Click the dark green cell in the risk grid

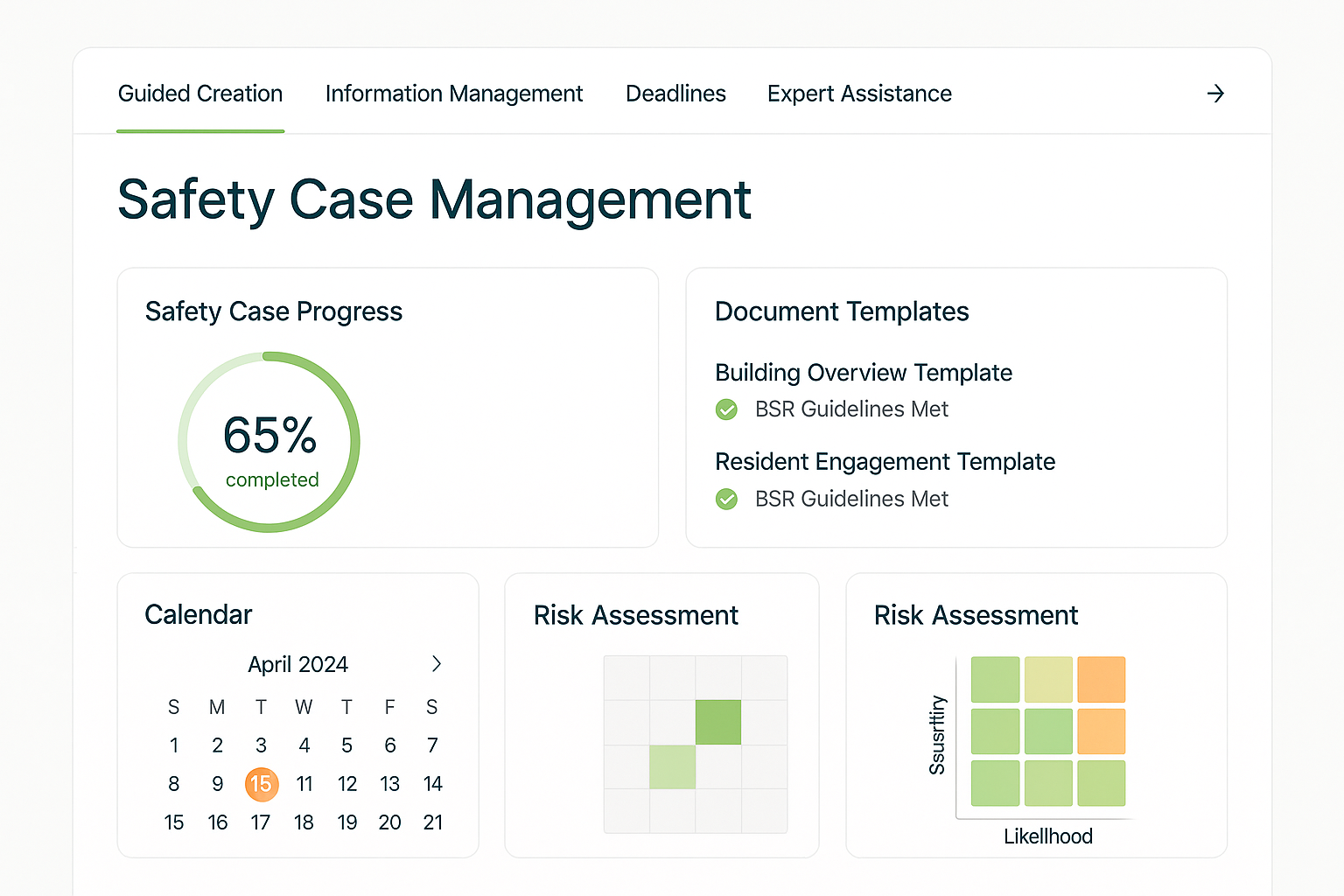tap(717, 721)
